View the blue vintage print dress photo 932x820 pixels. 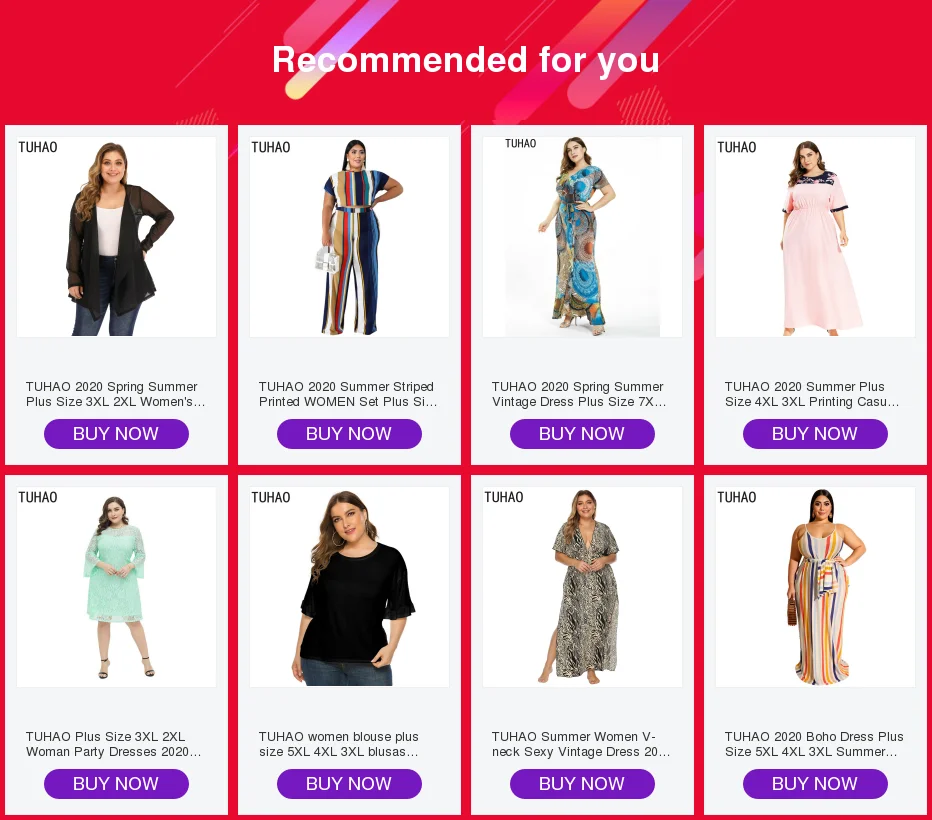[582, 237]
